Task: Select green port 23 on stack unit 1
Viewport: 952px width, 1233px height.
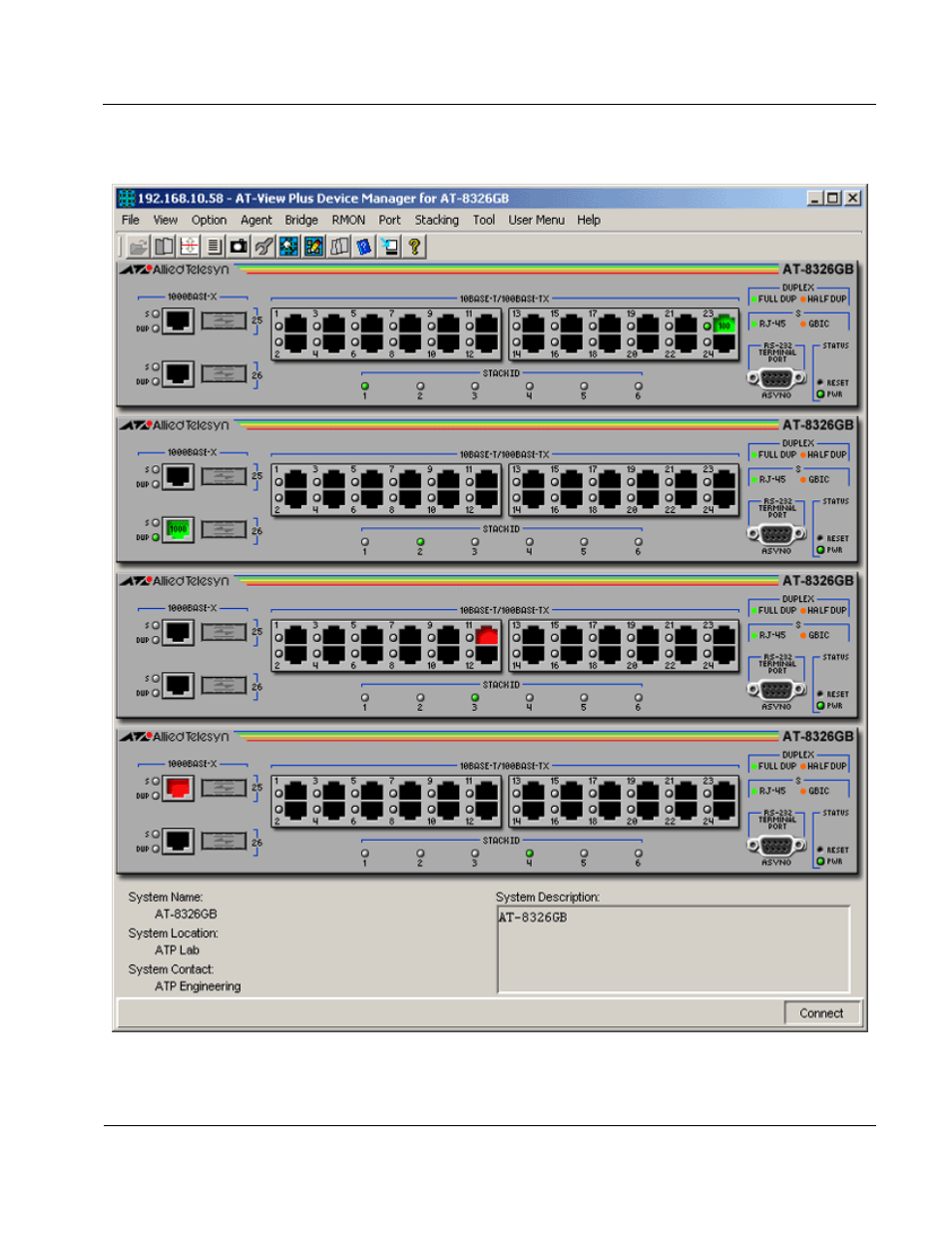Action: 724,323
